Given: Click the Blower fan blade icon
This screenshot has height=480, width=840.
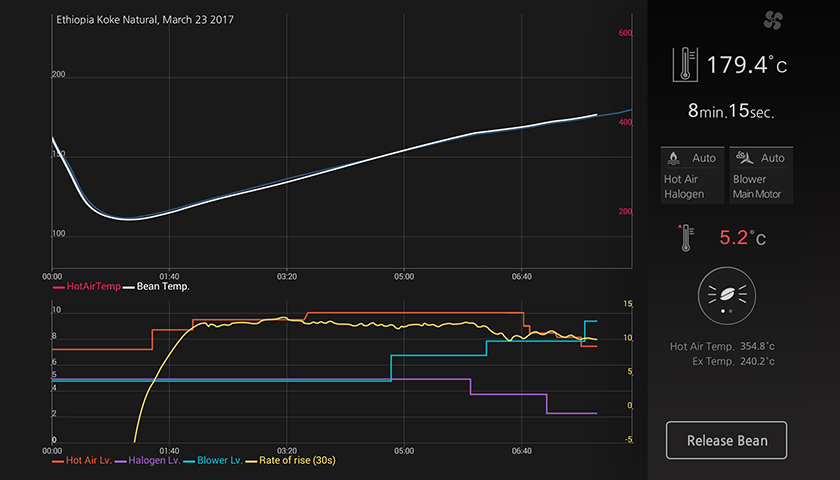Looking at the screenshot, I should click(x=743, y=158).
